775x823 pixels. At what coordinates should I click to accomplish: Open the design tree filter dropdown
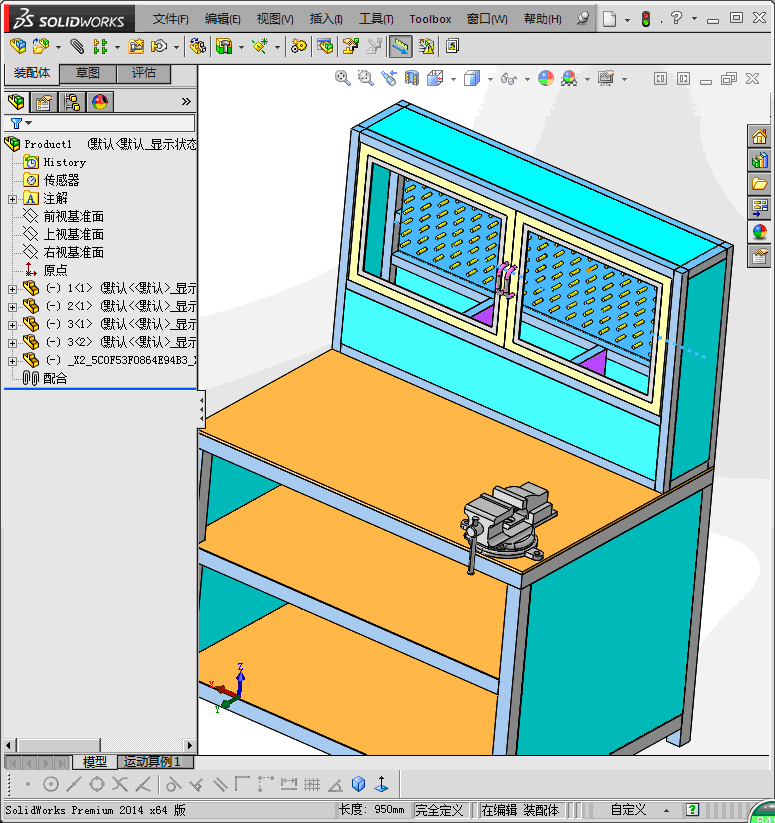[21, 123]
